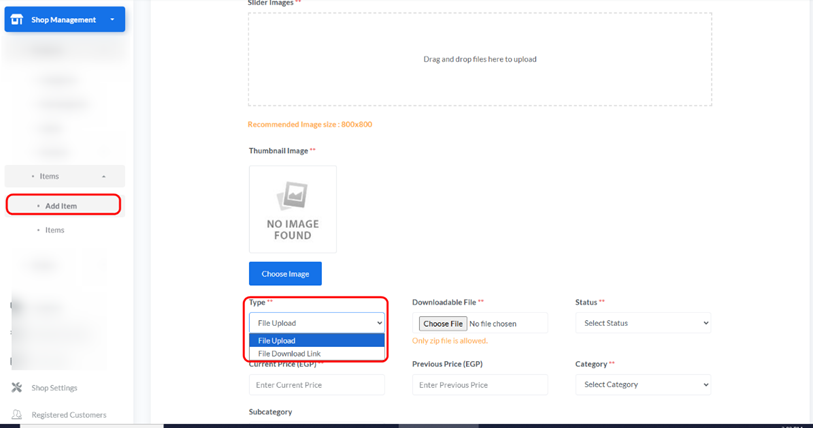Click the Shop Management store icon
813x428 pixels.
[16, 19]
